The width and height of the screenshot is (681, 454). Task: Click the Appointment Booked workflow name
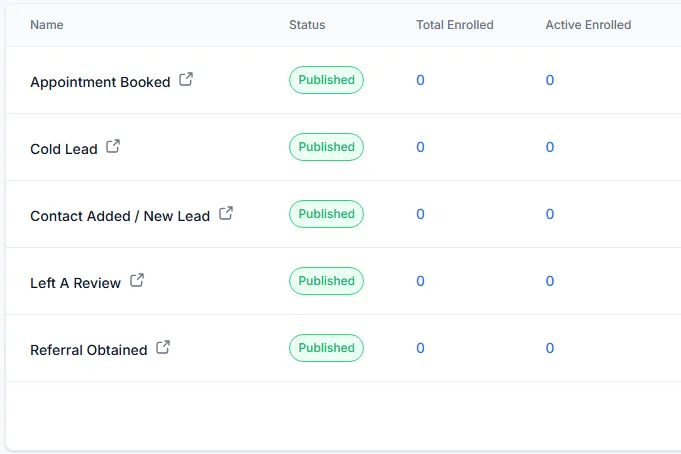coord(100,82)
